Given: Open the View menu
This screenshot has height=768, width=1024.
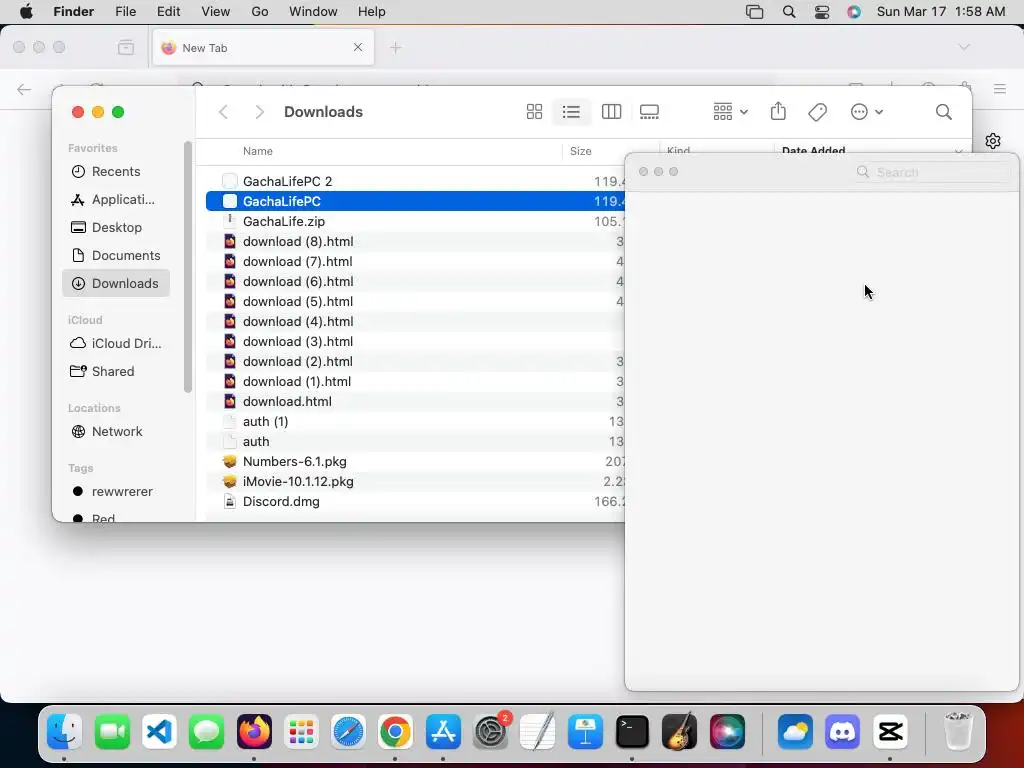Looking at the screenshot, I should click(x=216, y=11).
